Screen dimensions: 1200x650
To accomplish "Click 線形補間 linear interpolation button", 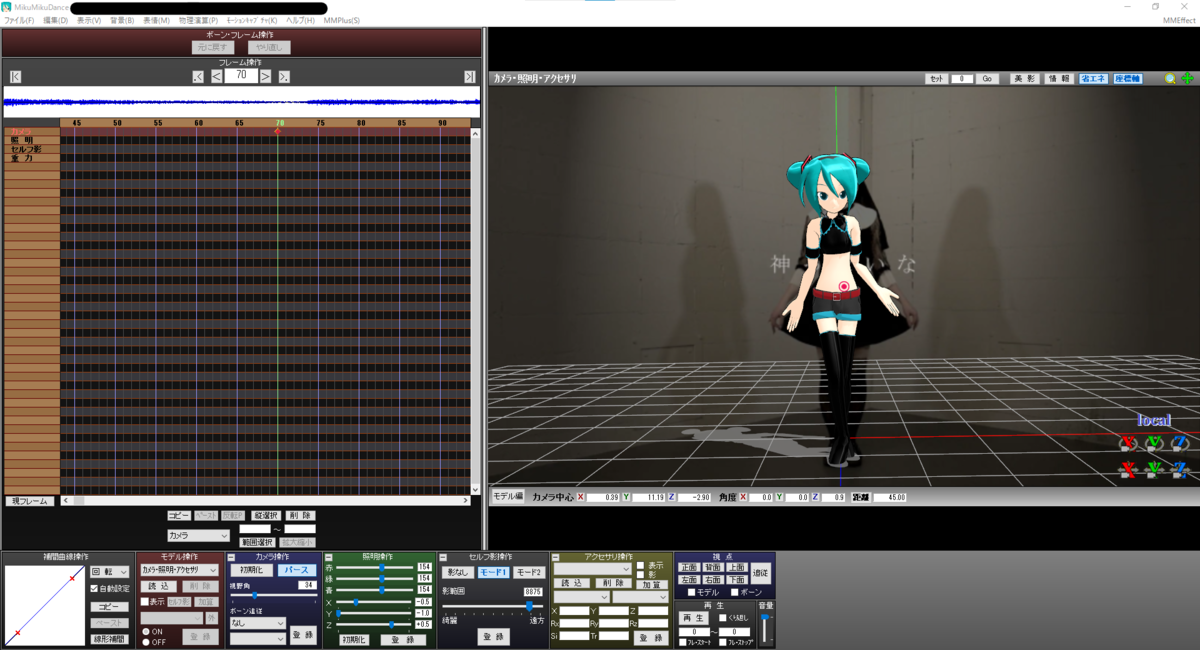I will click(x=110, y=639).
